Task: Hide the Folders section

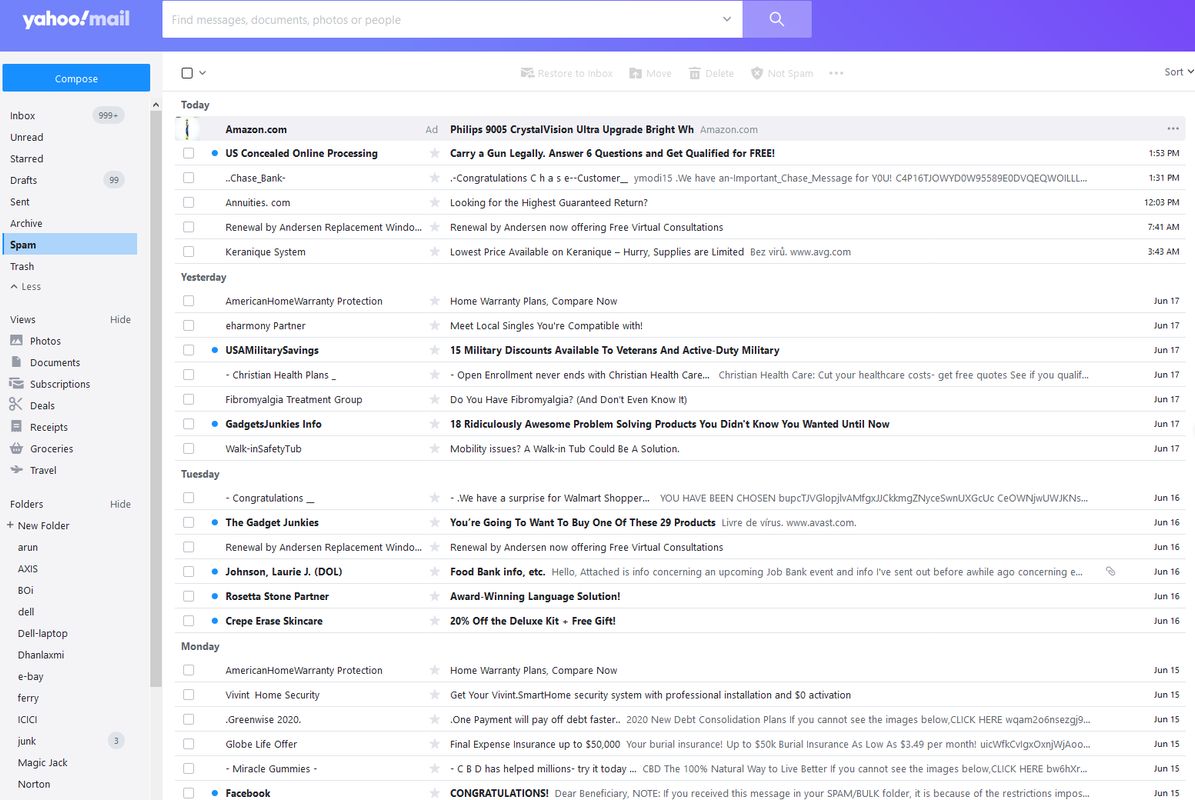Action: (x=120, y=504)
